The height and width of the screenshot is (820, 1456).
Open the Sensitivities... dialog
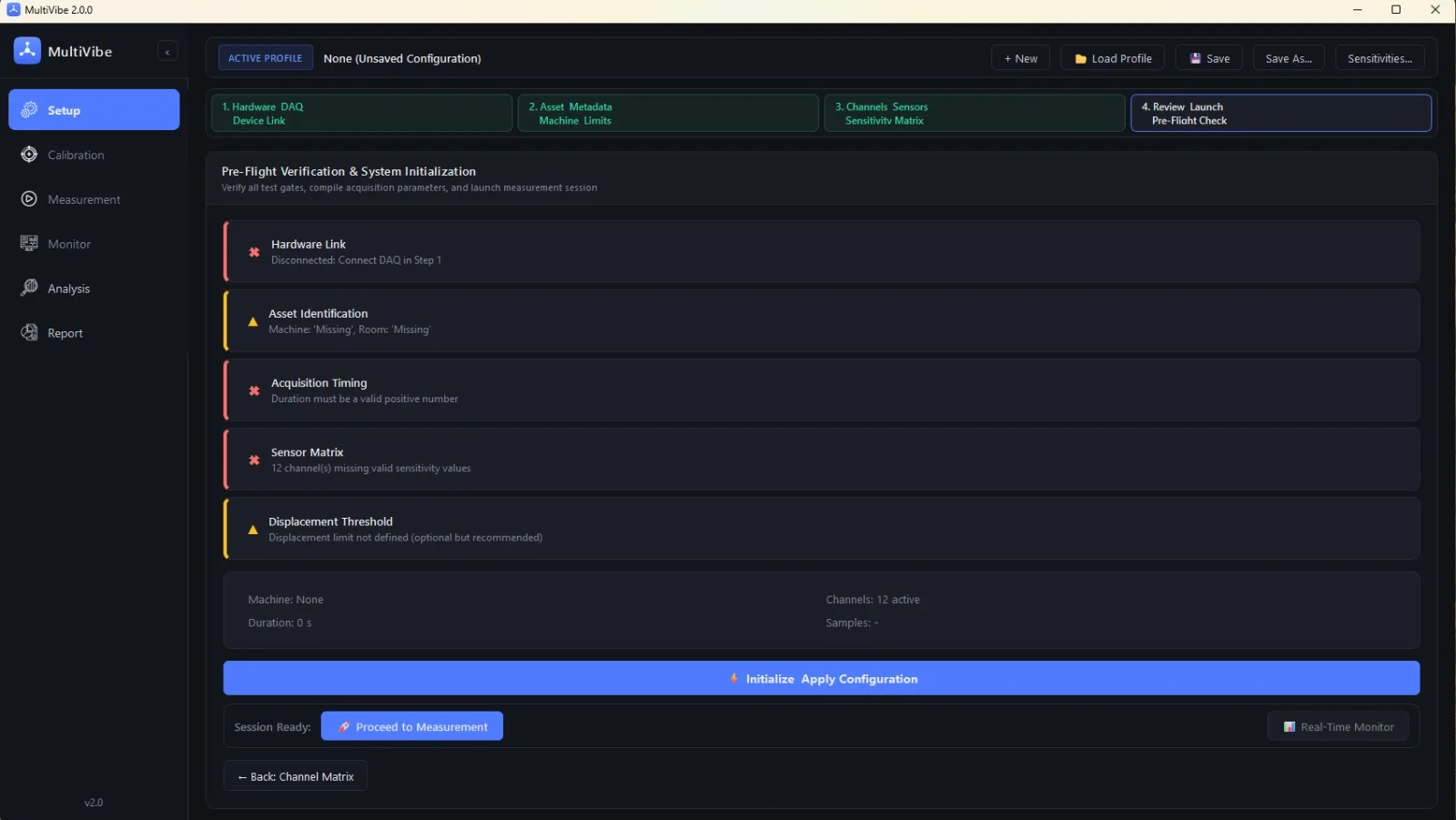point(1380,58)
